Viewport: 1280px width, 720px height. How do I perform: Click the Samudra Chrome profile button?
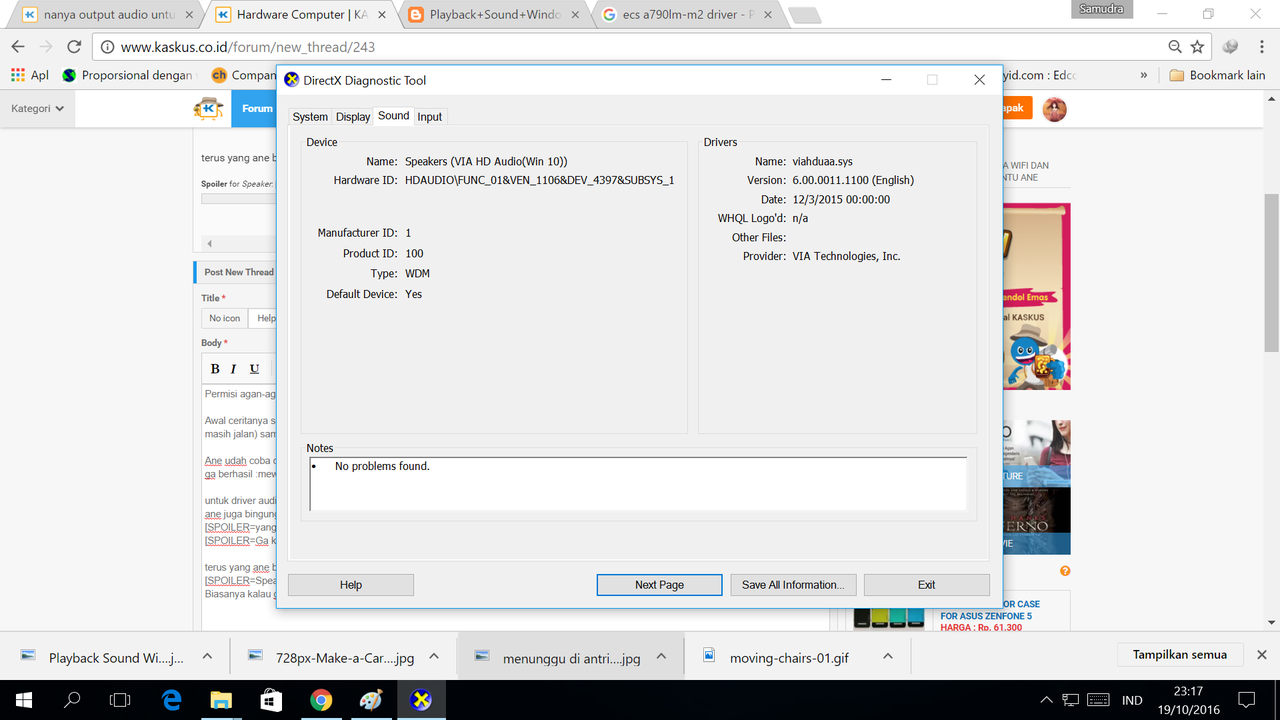click(1102, 9)
